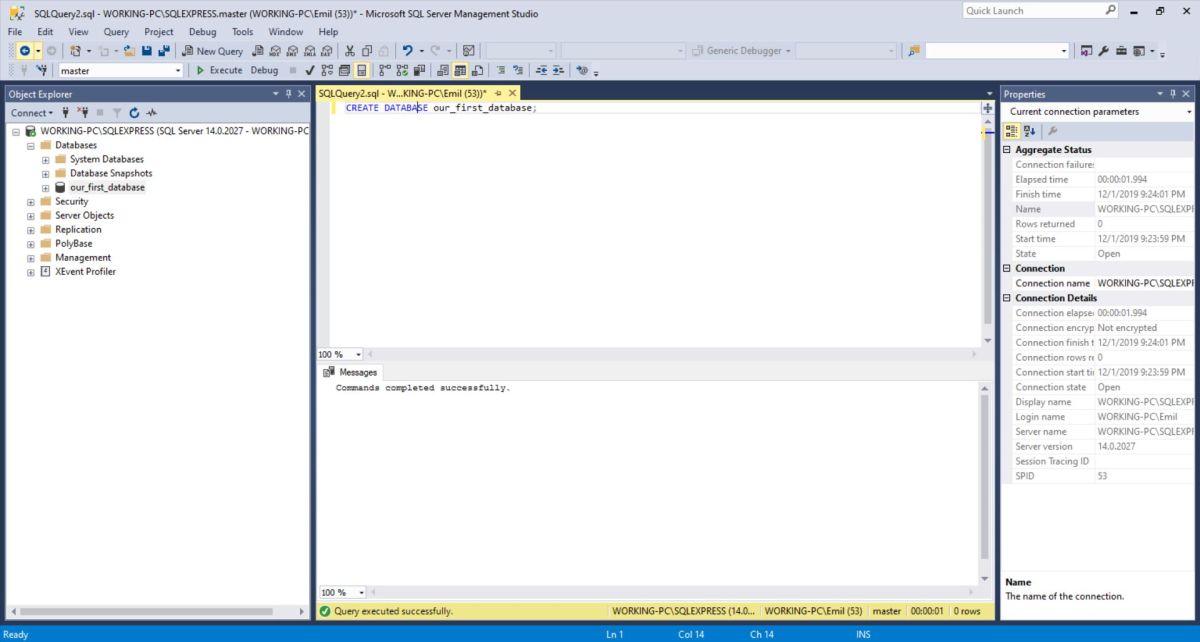Screen dimensions: 1200x642
Task: Open the Query menu
Action: click(116, 31)
